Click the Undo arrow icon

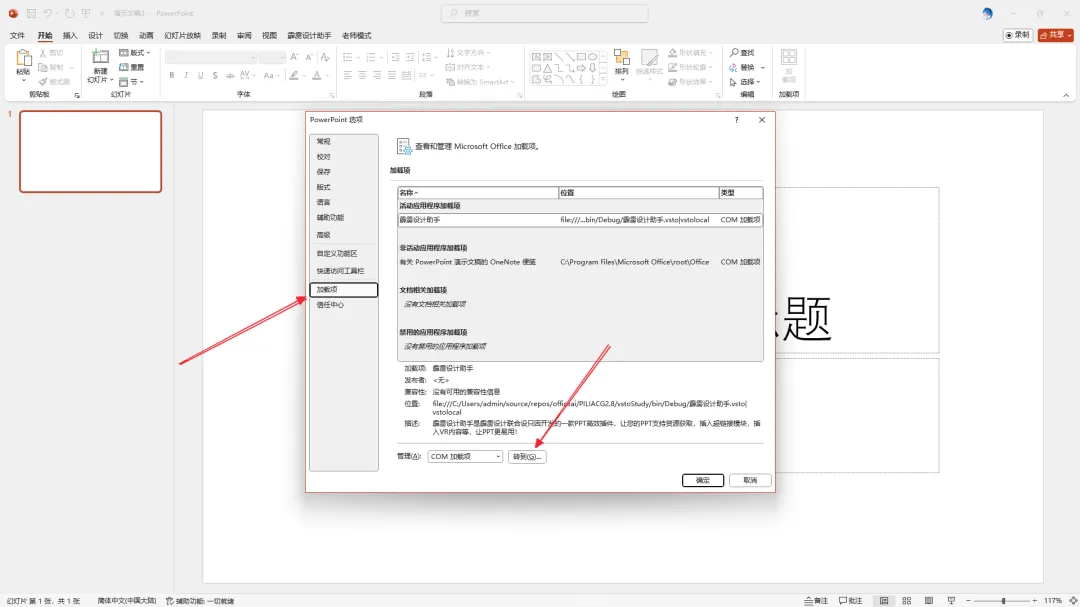[48, 13]
